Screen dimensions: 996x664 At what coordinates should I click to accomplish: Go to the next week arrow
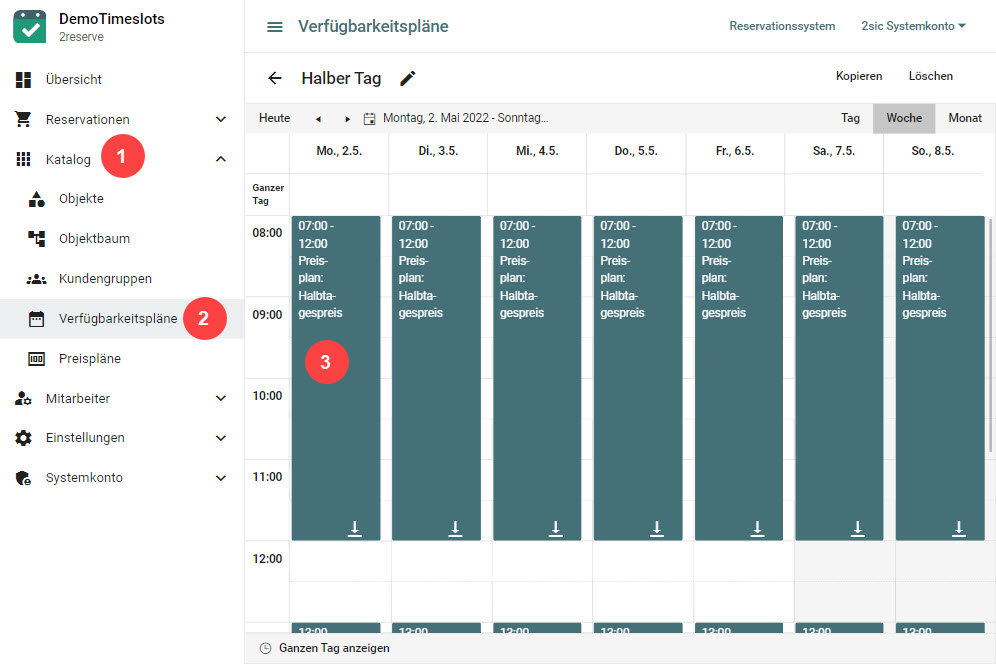pyautogui.click(x=347, y=118)
